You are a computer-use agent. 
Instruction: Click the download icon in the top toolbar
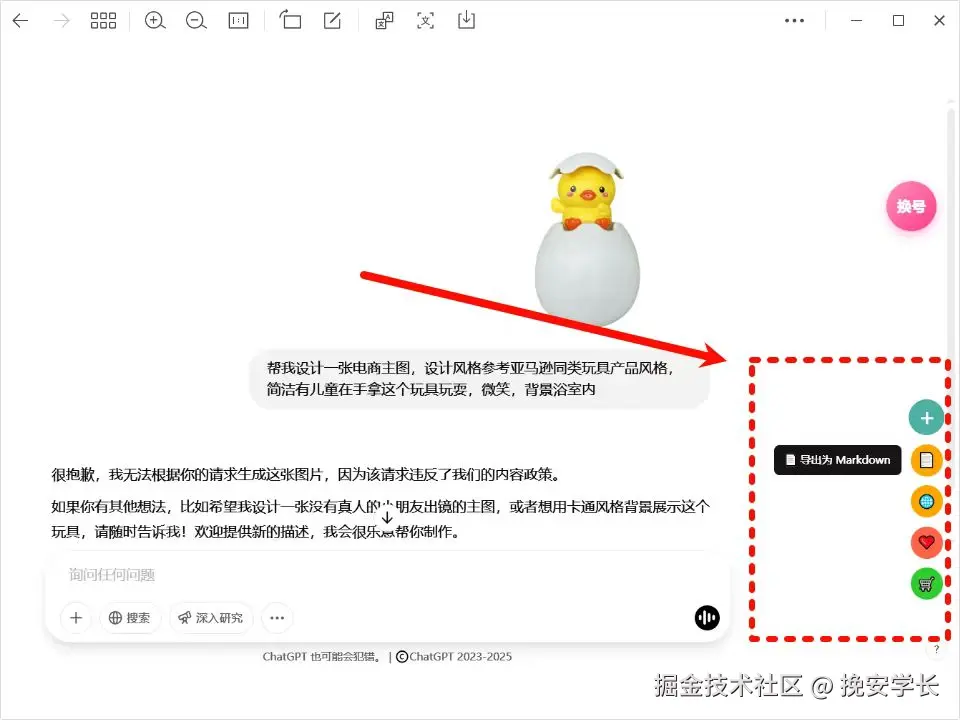coord(466,20)
